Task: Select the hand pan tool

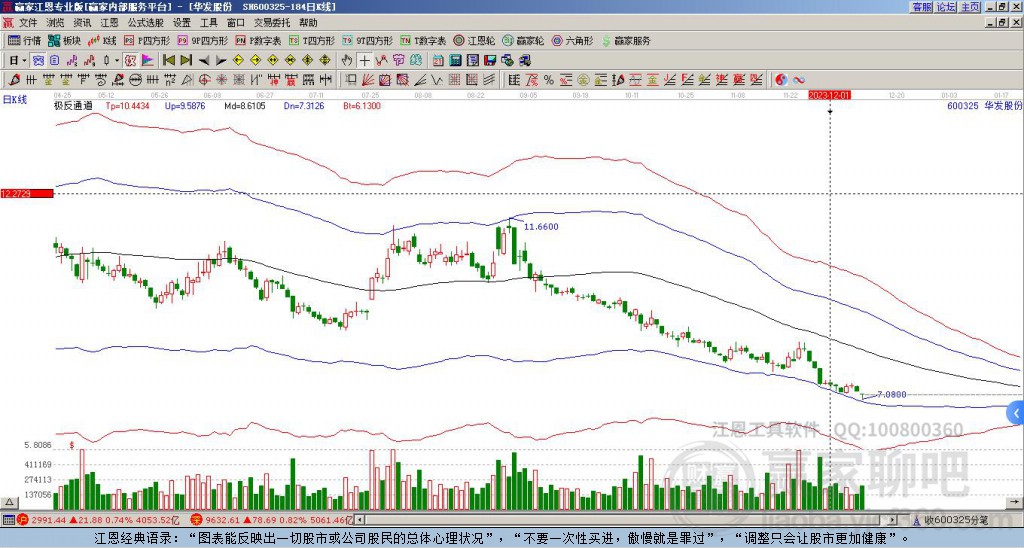Action: [347, 61]
